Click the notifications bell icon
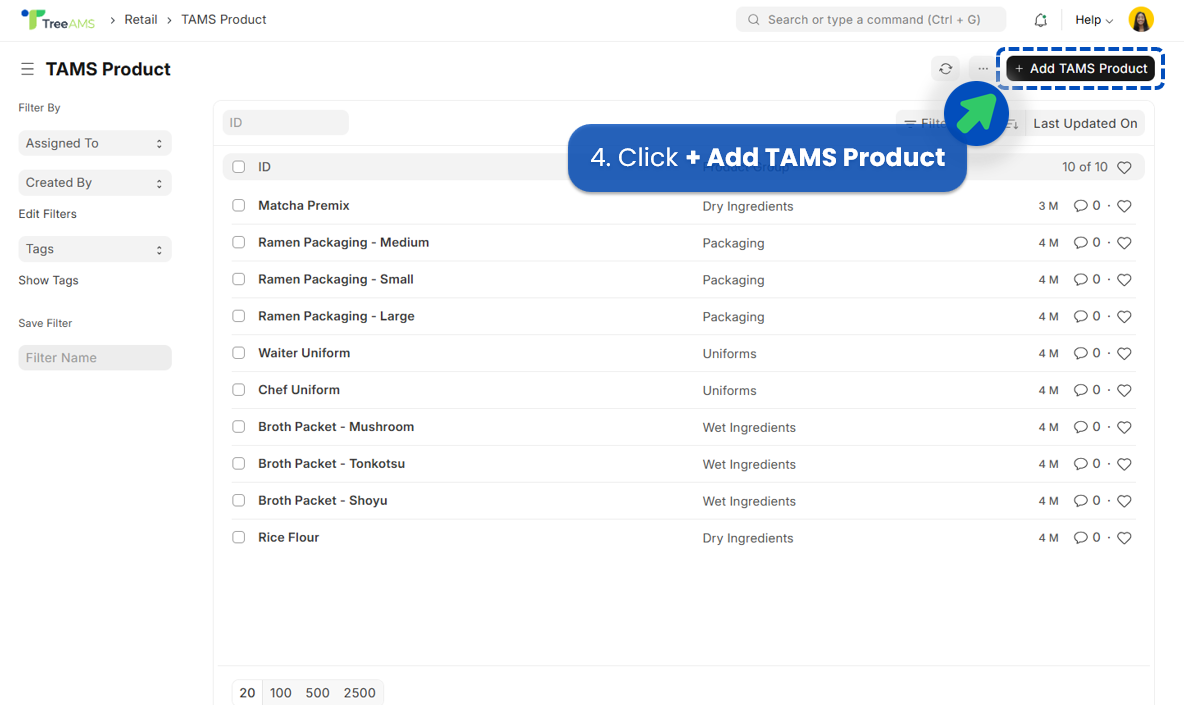Viewport: 1184px width, 705px height. click(x=1041, y=20)
